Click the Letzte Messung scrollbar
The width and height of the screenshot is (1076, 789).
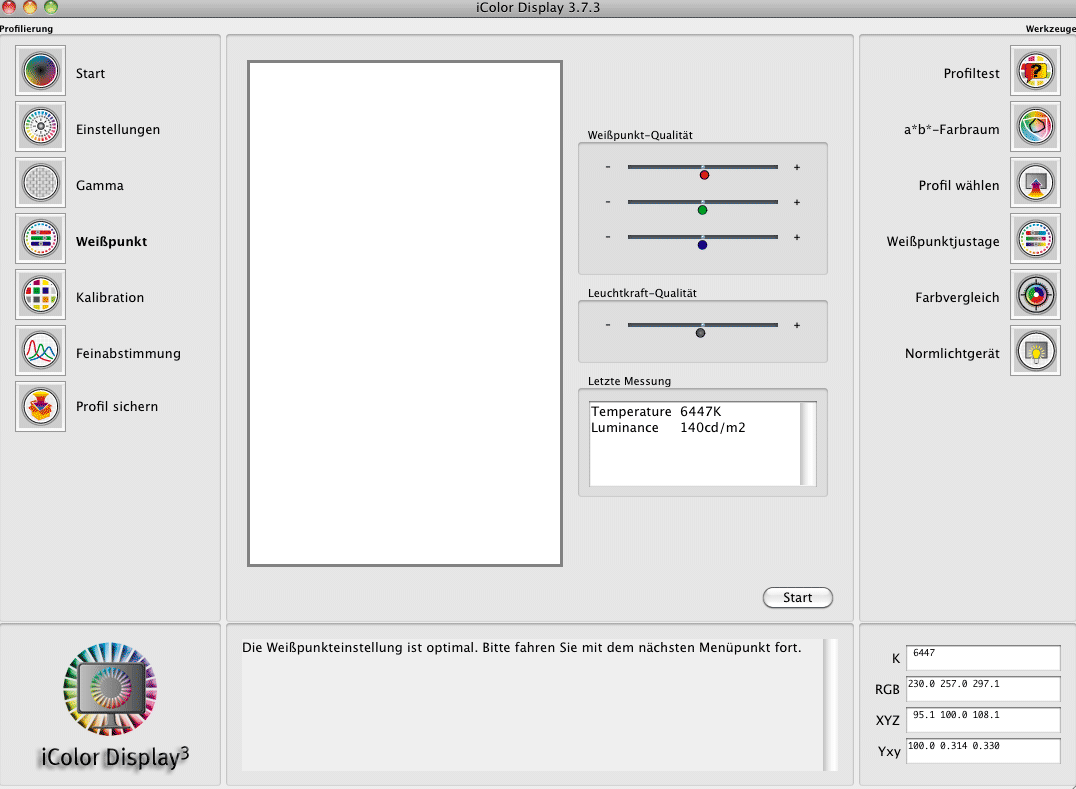808,444
